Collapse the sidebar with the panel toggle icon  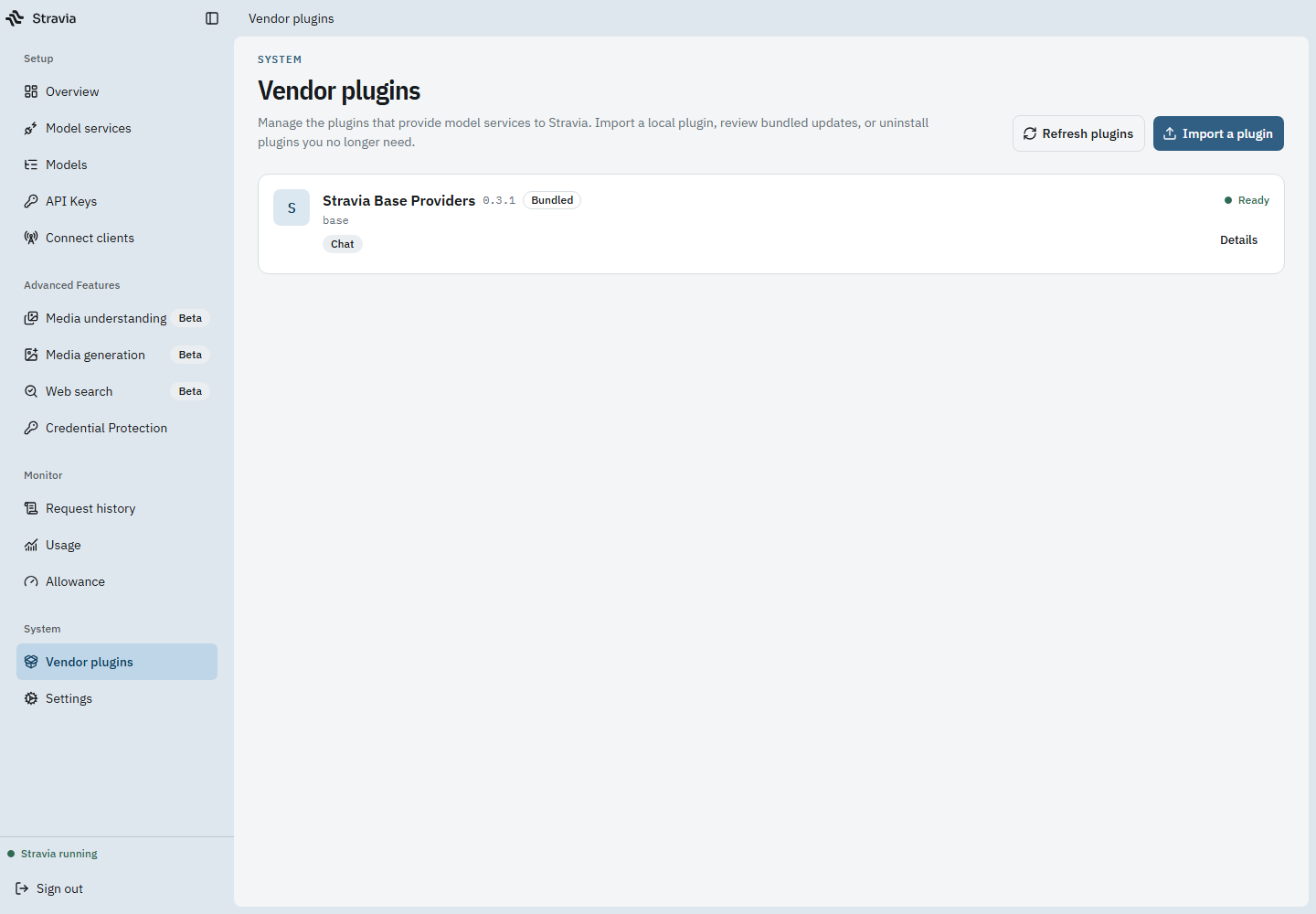(212, 18)
